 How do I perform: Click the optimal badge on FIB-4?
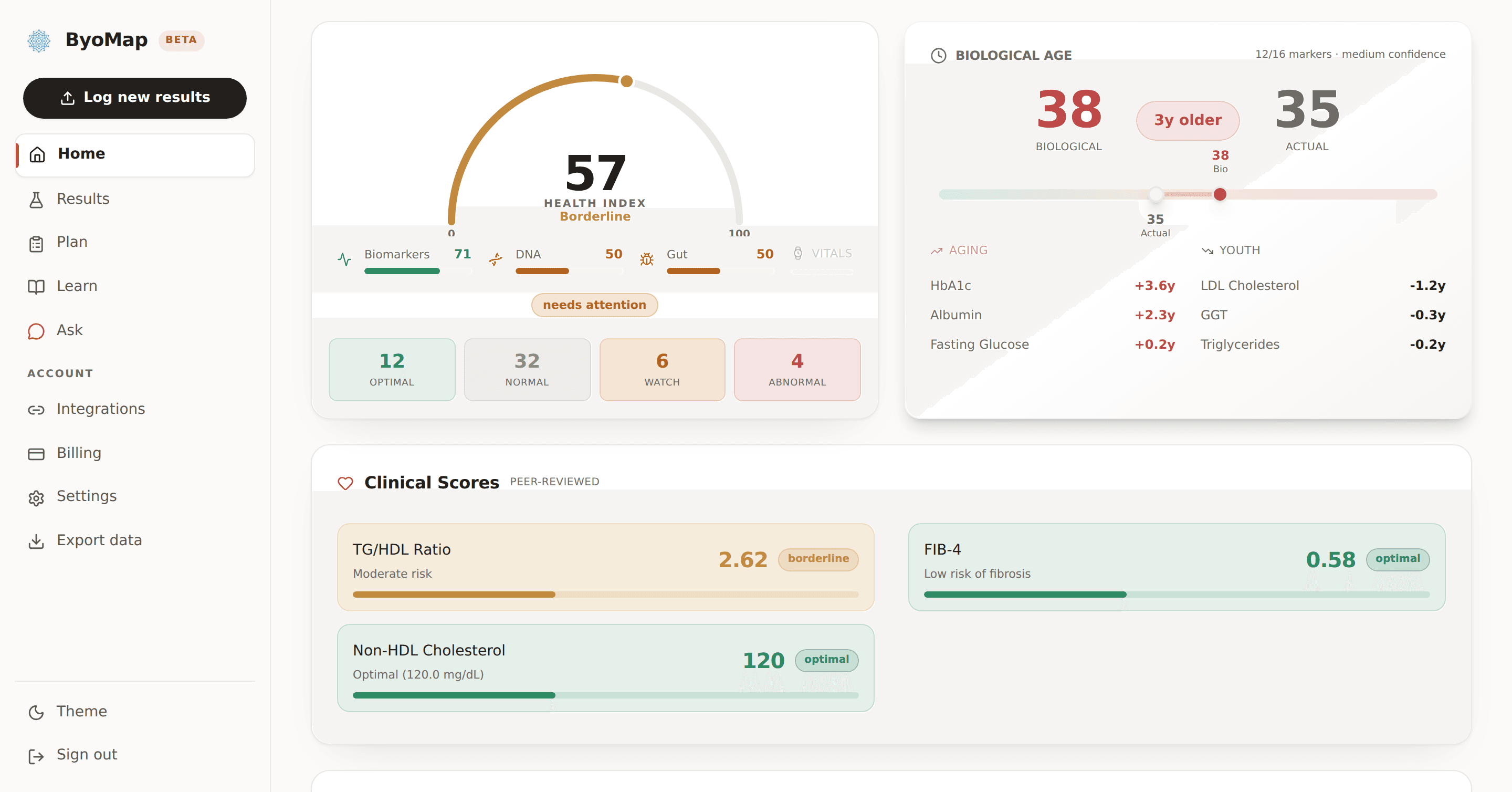click(1398, 559)
